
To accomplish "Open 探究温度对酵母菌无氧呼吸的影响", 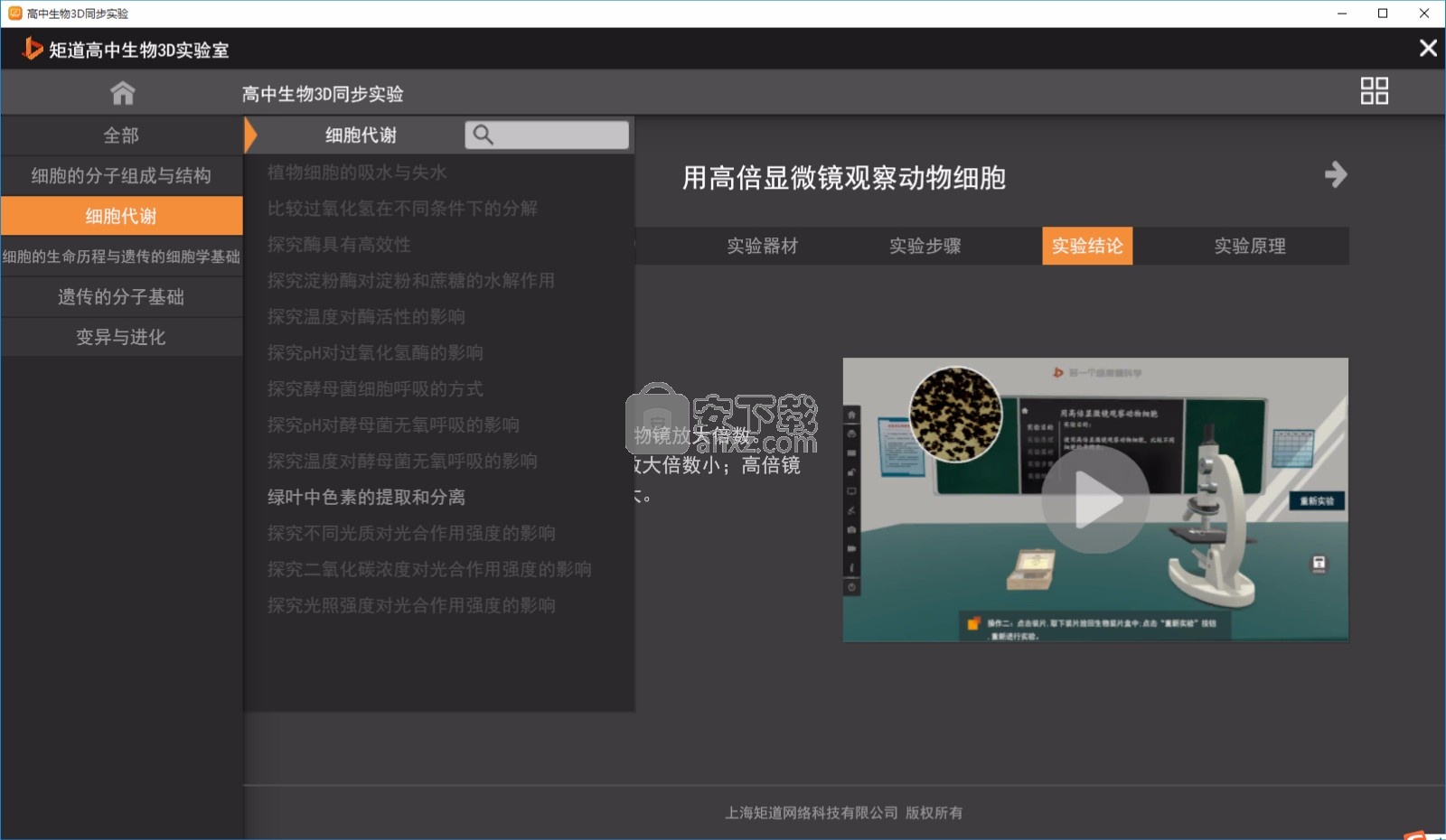I will (402, 462).
